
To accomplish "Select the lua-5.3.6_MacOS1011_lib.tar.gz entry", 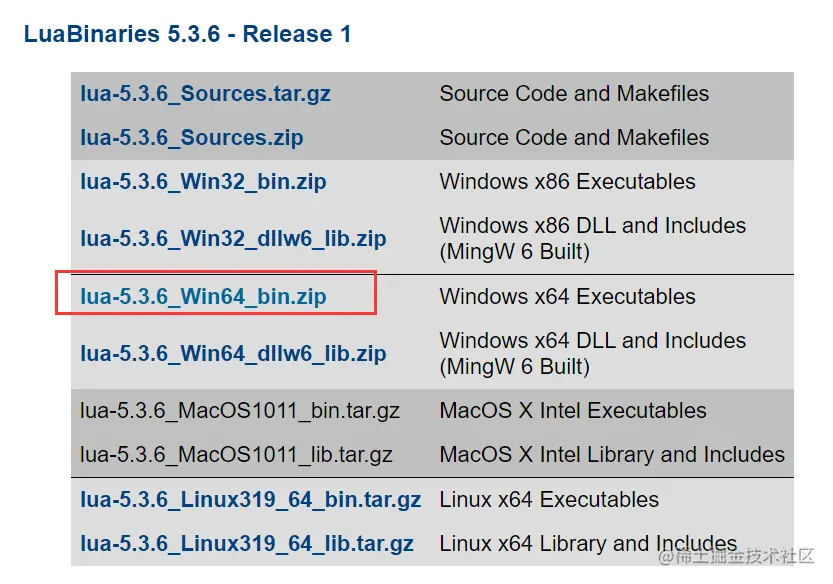I will (x=236, y=455).
